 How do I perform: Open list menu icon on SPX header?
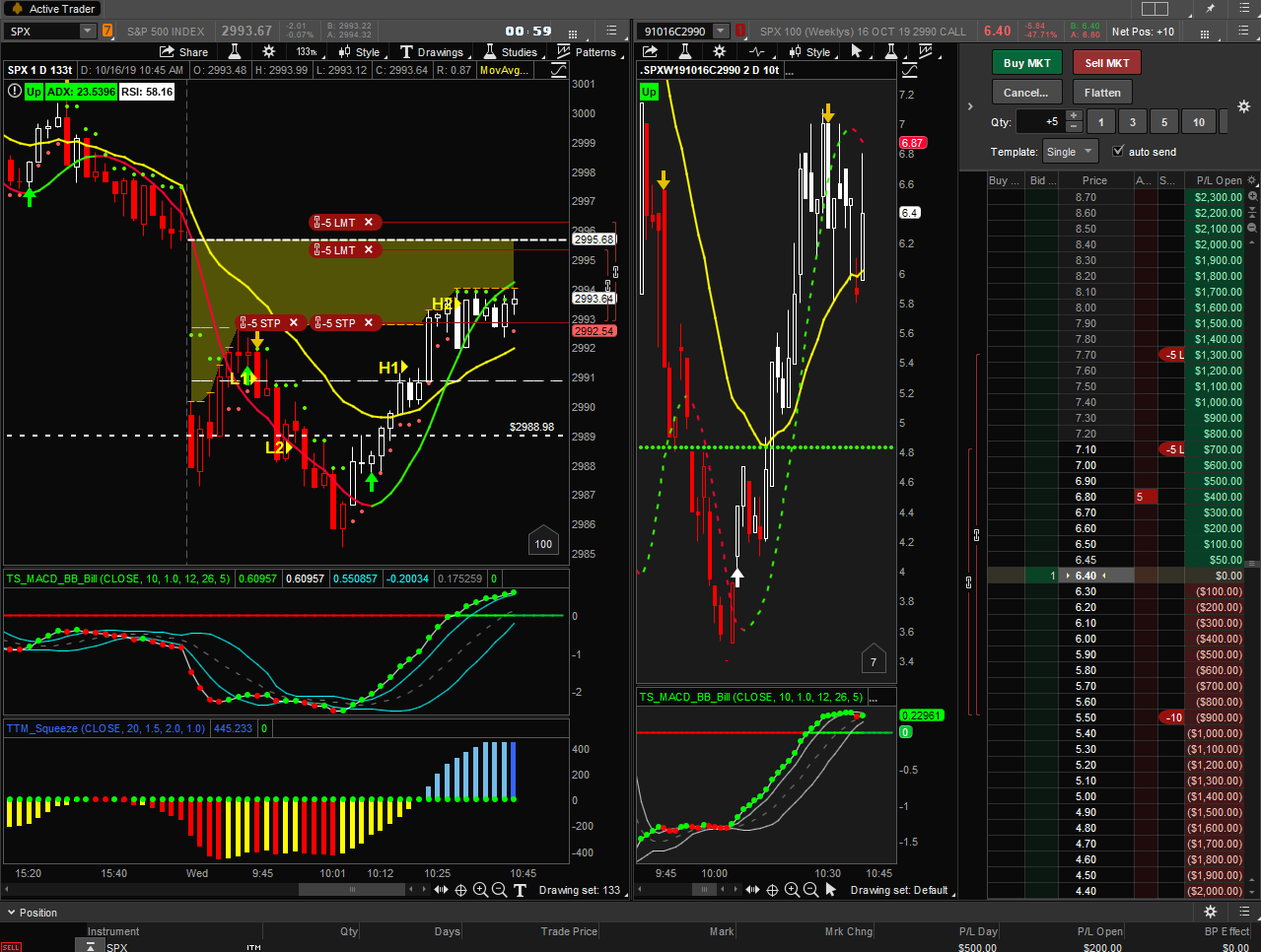coord(611,32)
